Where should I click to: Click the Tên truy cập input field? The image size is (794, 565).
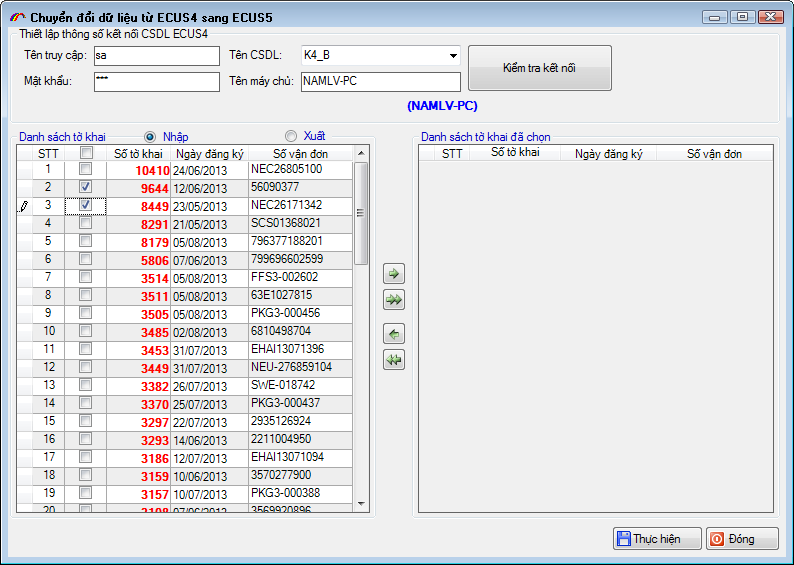coord(156,56)
